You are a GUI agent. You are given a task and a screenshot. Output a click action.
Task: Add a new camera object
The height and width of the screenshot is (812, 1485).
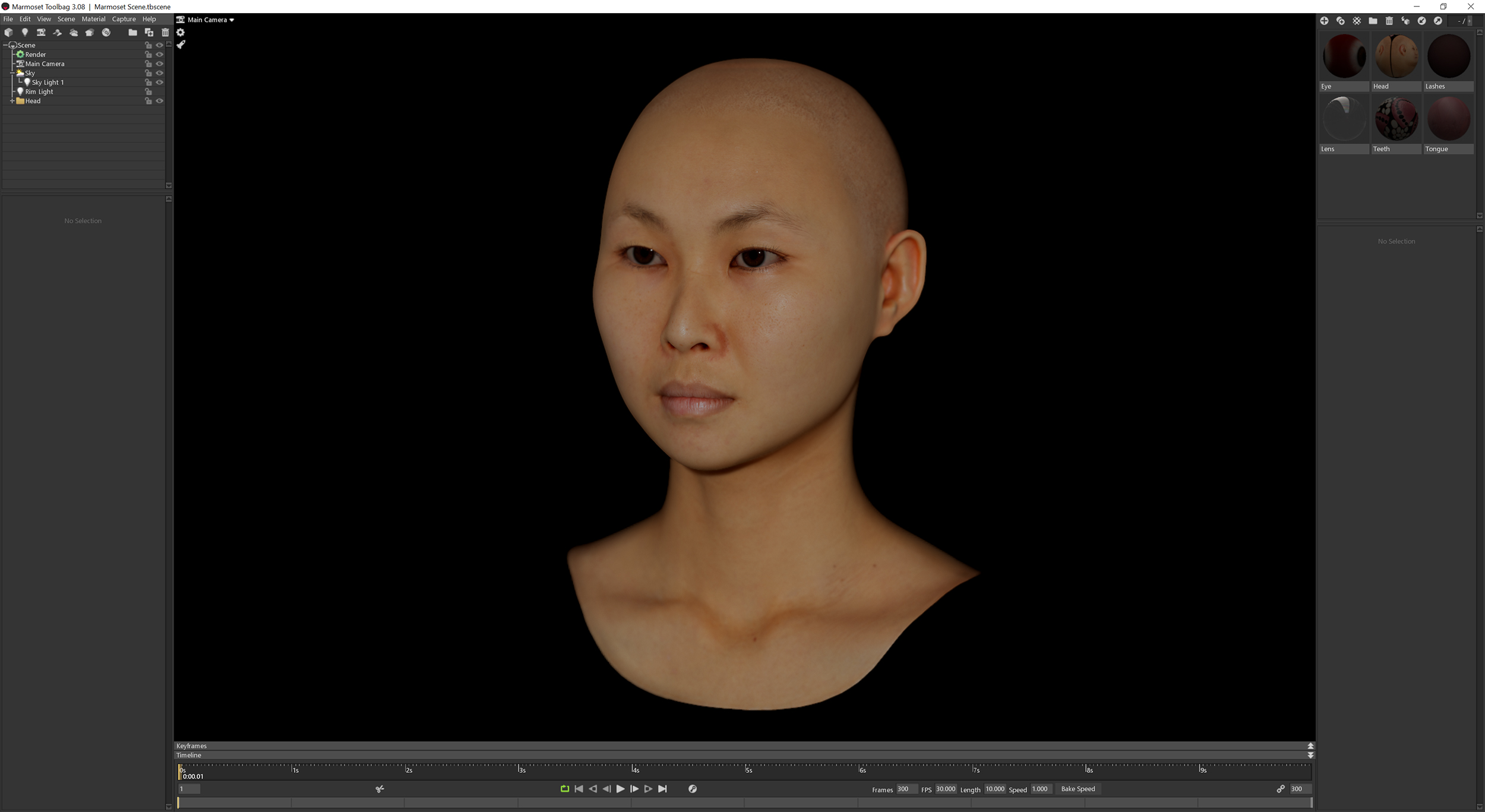(x=41, y=33)
